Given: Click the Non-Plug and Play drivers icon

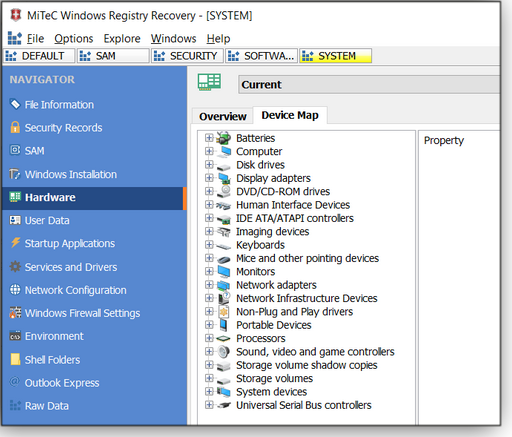Looking at the screenshot, I should coord(223,312).
